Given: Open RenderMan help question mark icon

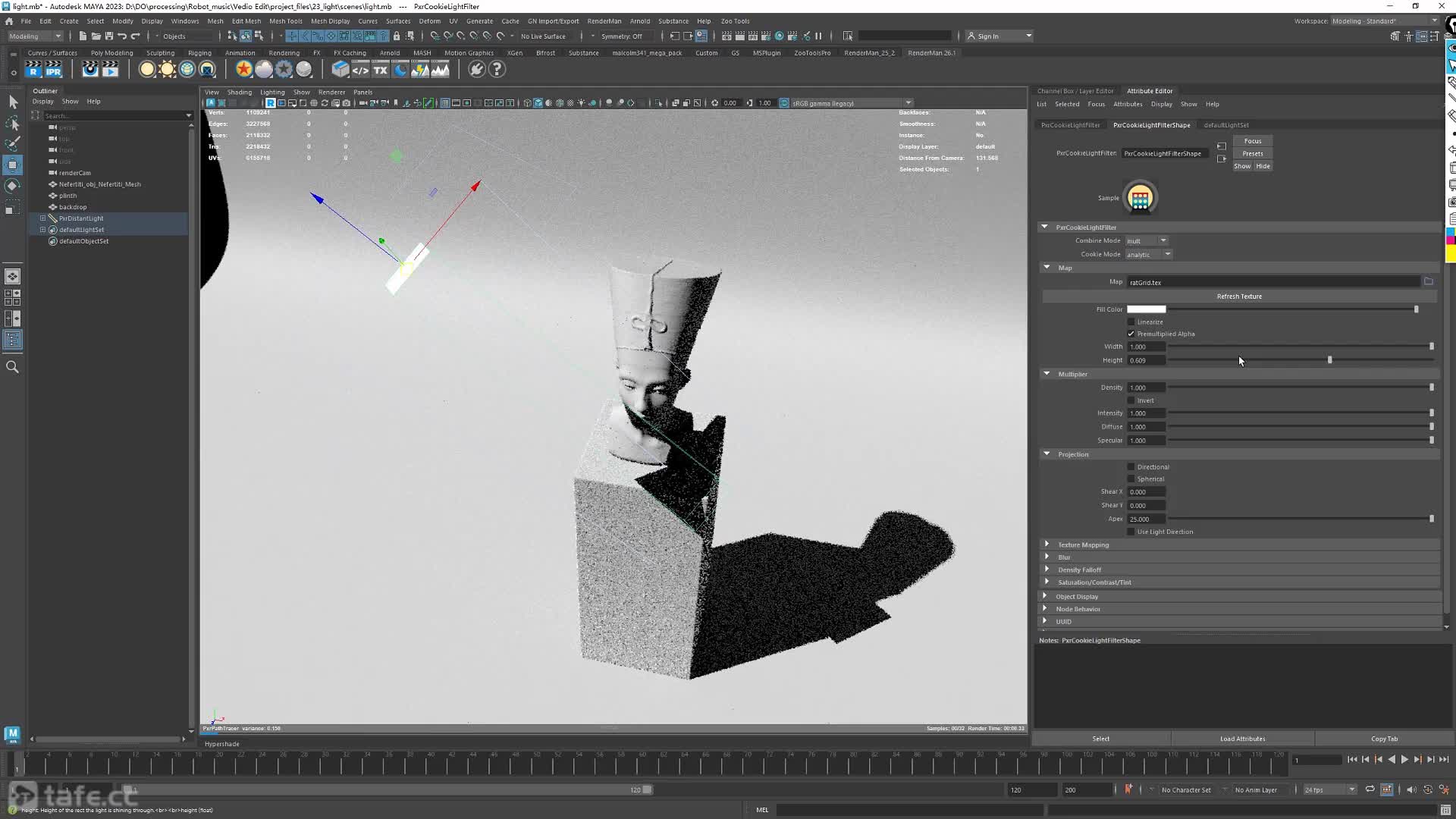Looking at the screenshot, I should [497, 70].
